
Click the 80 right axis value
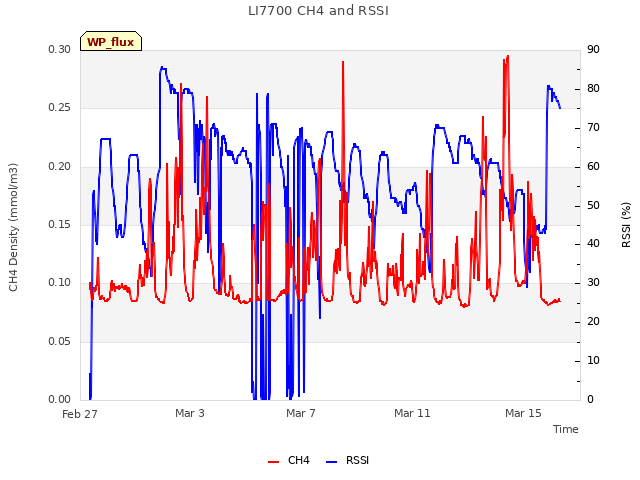[593, 89]
